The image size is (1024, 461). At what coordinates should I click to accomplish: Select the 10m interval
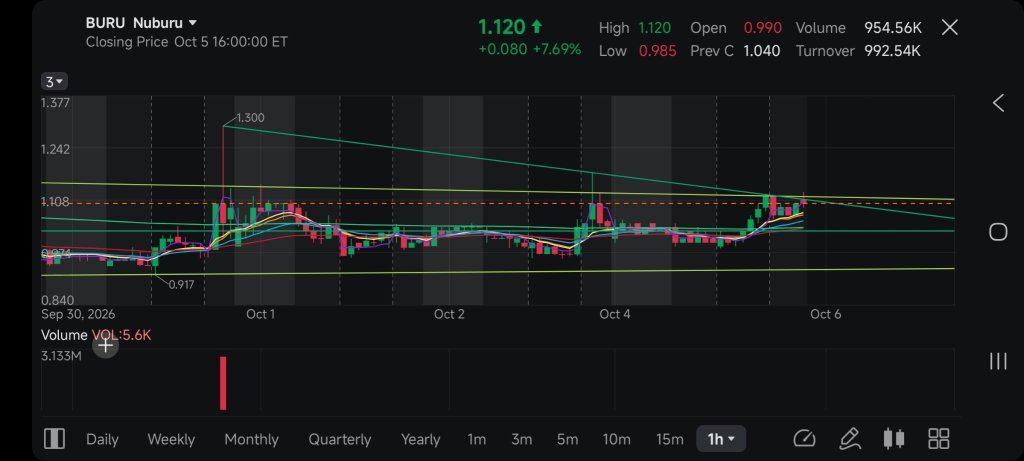pos(616,439)
